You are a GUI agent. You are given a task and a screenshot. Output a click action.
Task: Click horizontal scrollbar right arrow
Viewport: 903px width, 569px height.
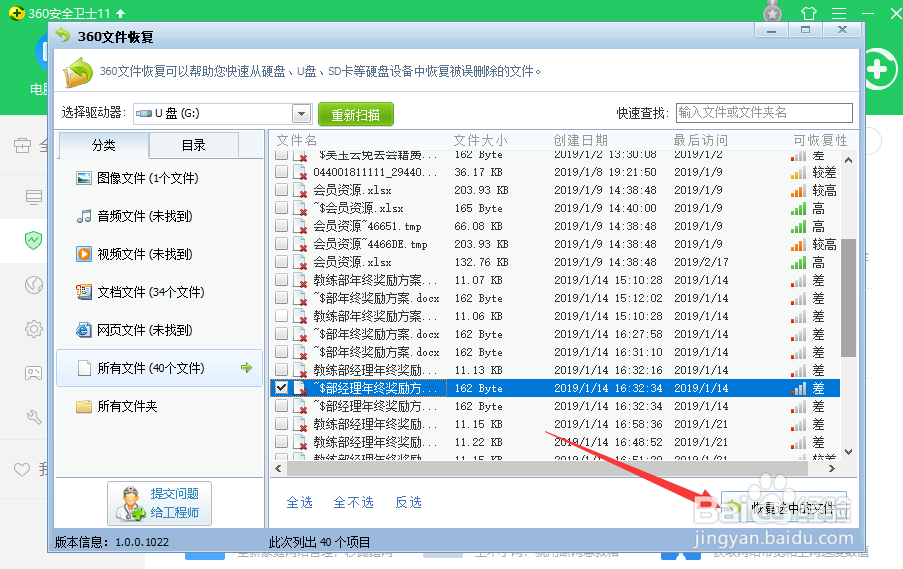832,469
